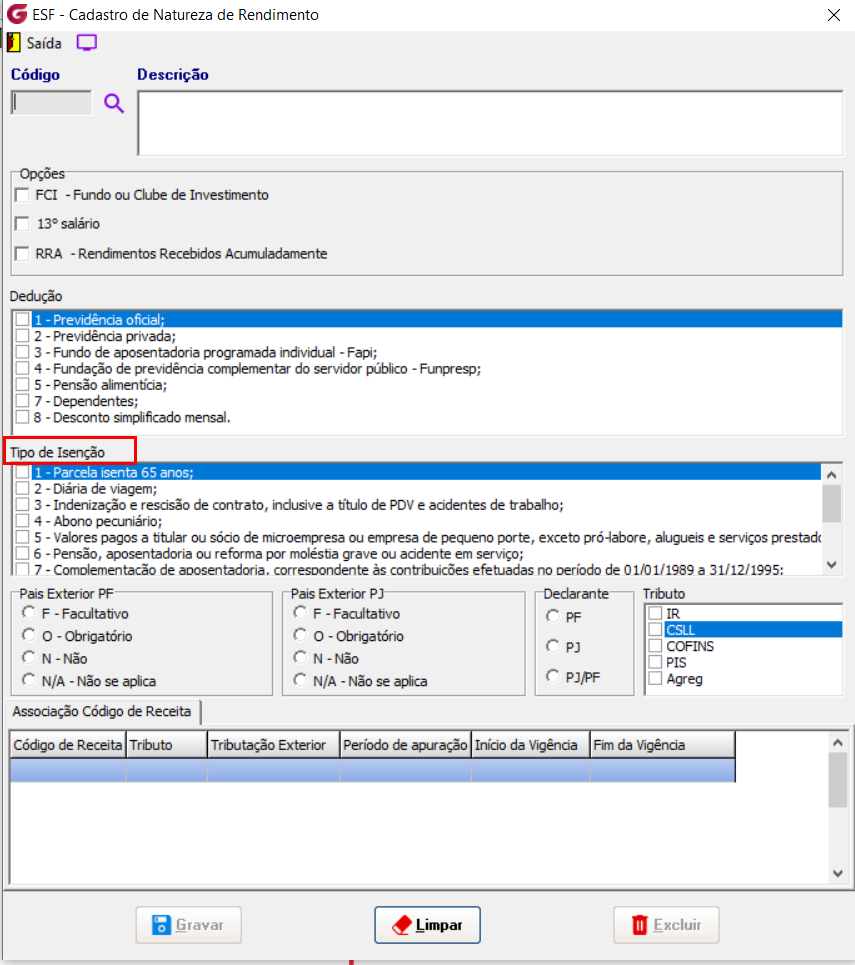This screenshot has width=855, height=965.
Task: Click the Início da Vigência column header
Action: tap(531, 745)
